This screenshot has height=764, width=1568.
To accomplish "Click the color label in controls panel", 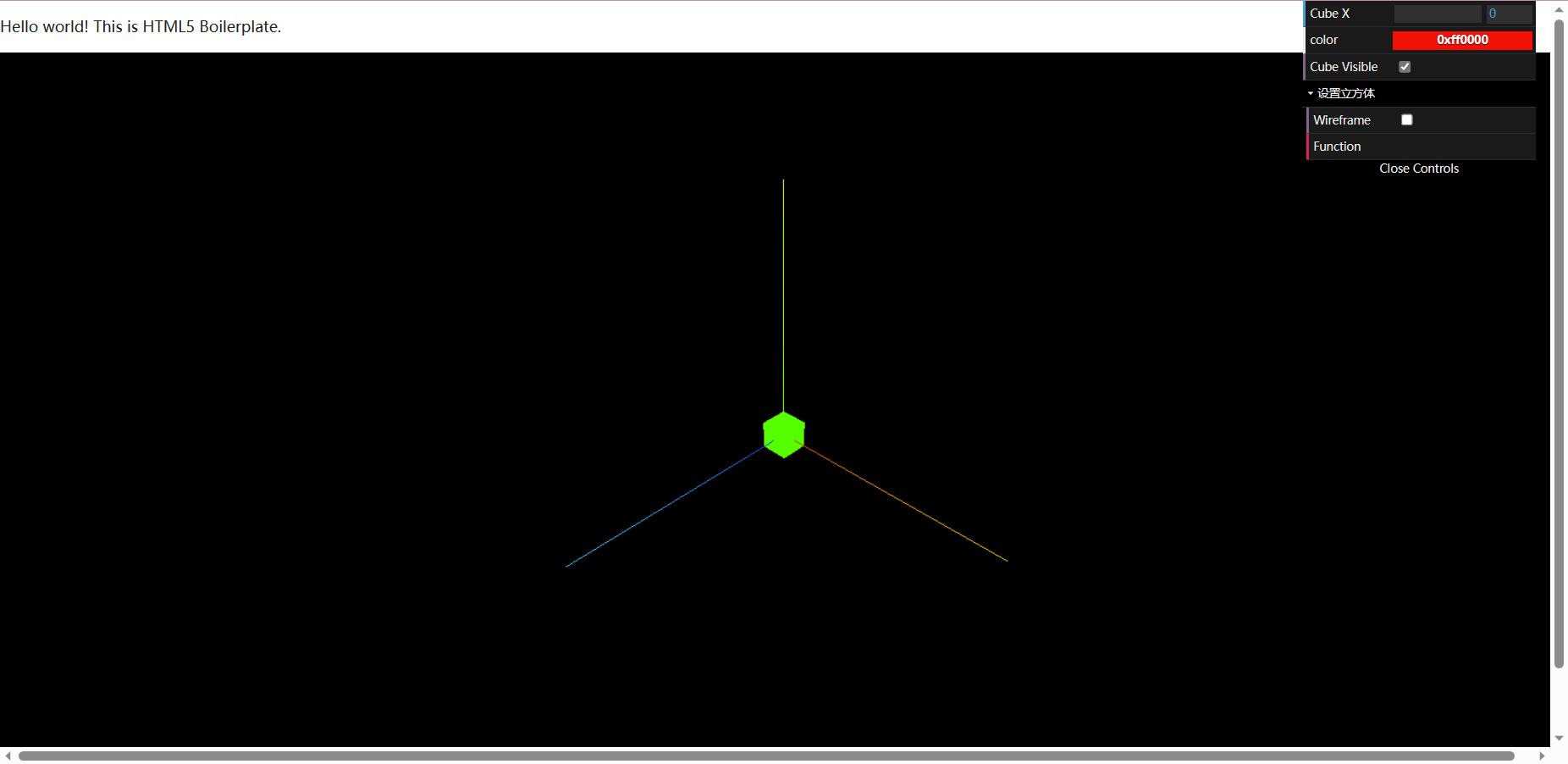I will click(1323, 40).
